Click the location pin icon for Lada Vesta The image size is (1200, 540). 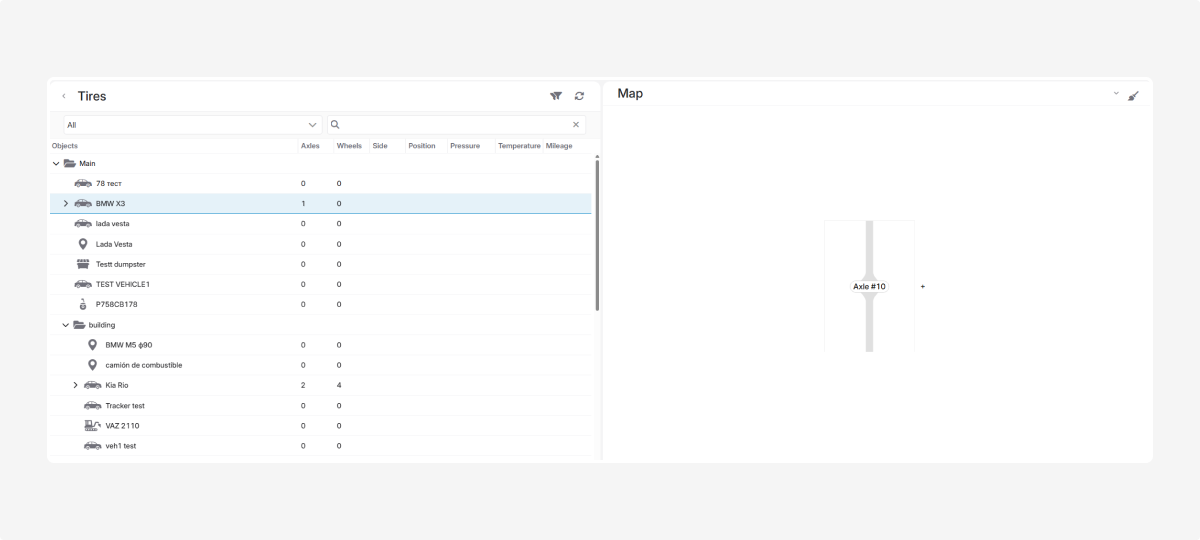point(83,244)
